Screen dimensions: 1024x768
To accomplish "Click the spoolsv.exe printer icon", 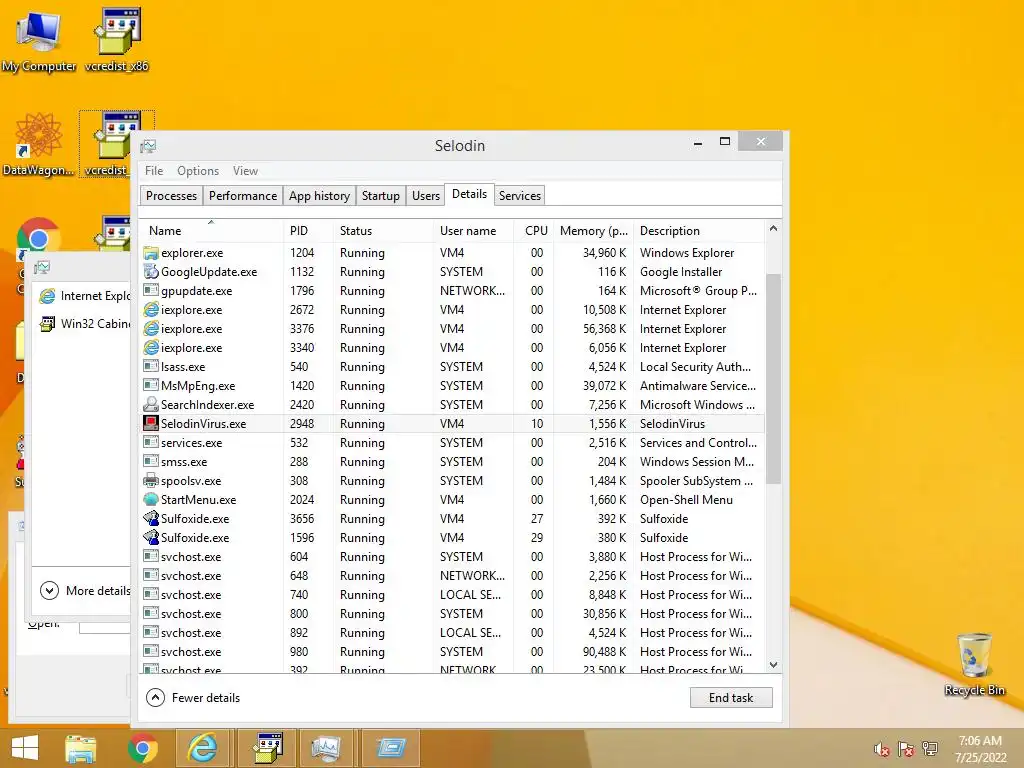I will [151, 481].
